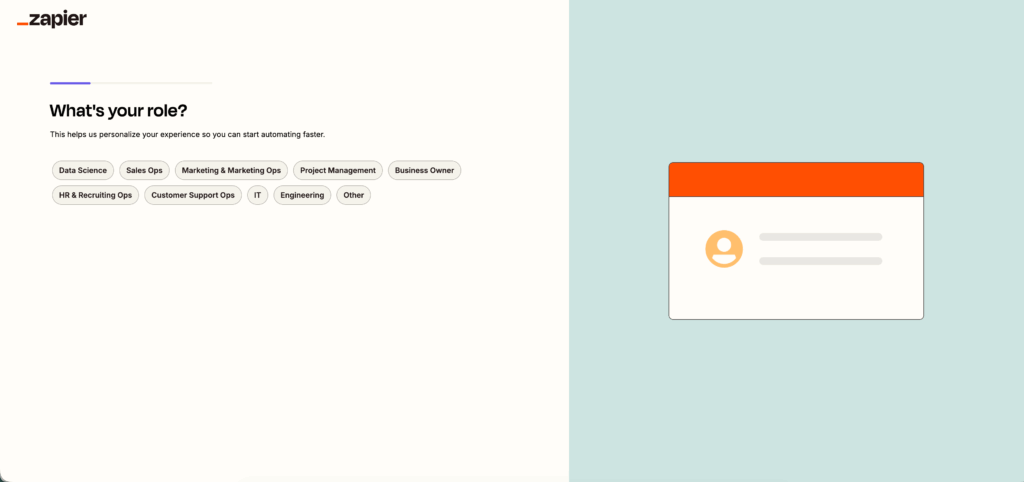Viewport: 1024px width, 482px height.
Task: Click the "What's your role?" heading
Action: (x=118, y=111)
